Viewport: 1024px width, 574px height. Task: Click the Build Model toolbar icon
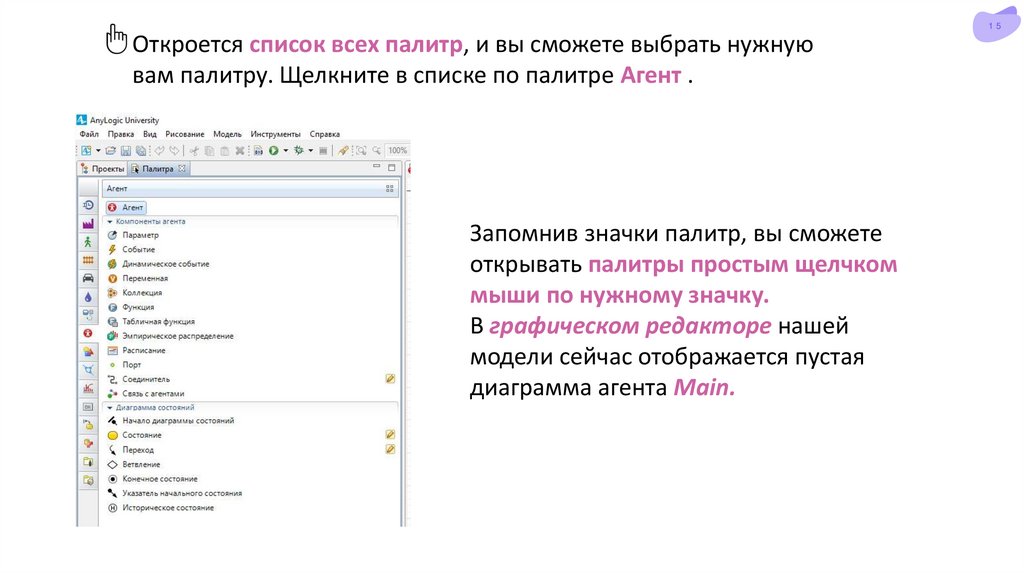click(258, 150)
